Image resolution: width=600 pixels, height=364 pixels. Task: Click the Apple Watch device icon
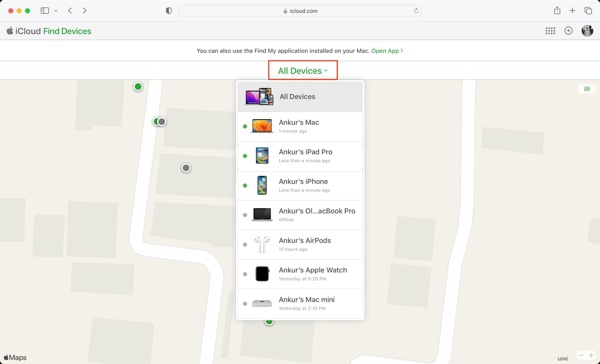[x=262, y=274]
